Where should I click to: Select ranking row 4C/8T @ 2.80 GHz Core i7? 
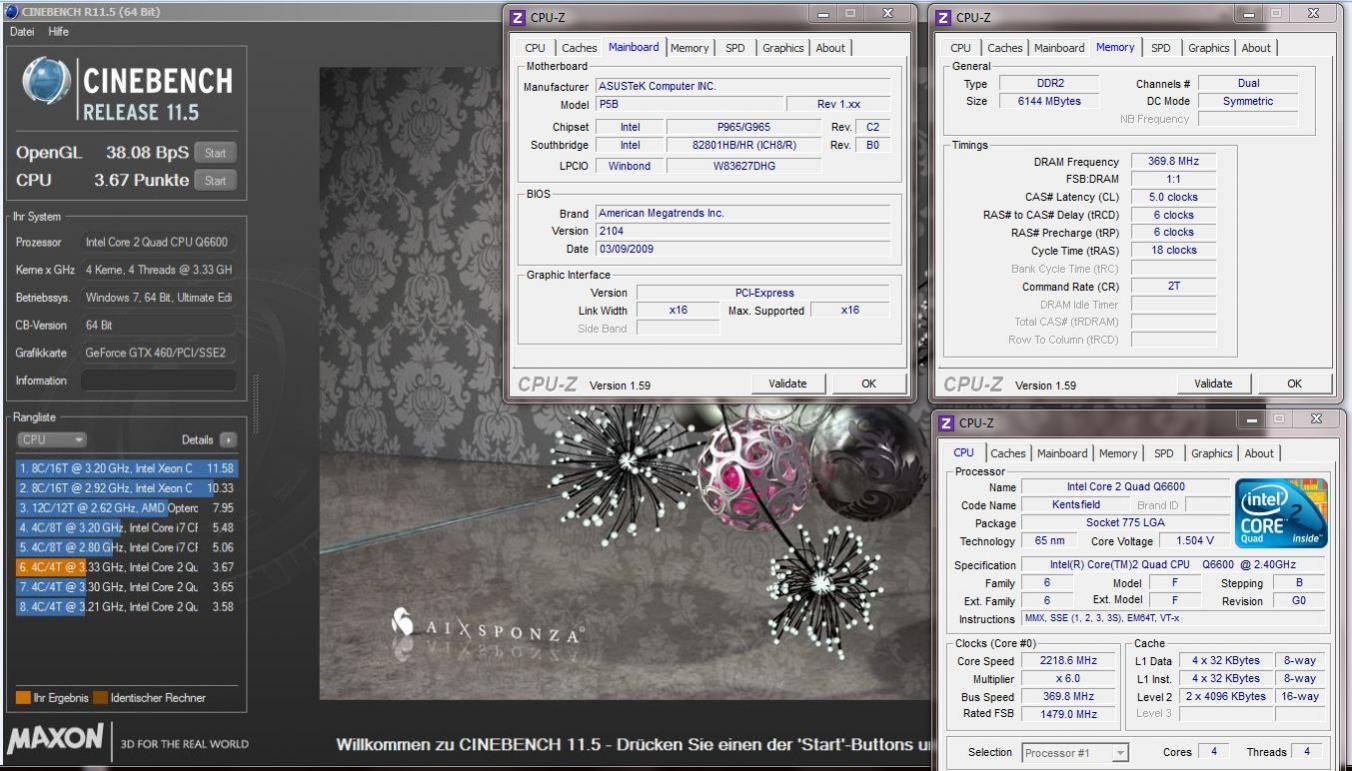127,548
